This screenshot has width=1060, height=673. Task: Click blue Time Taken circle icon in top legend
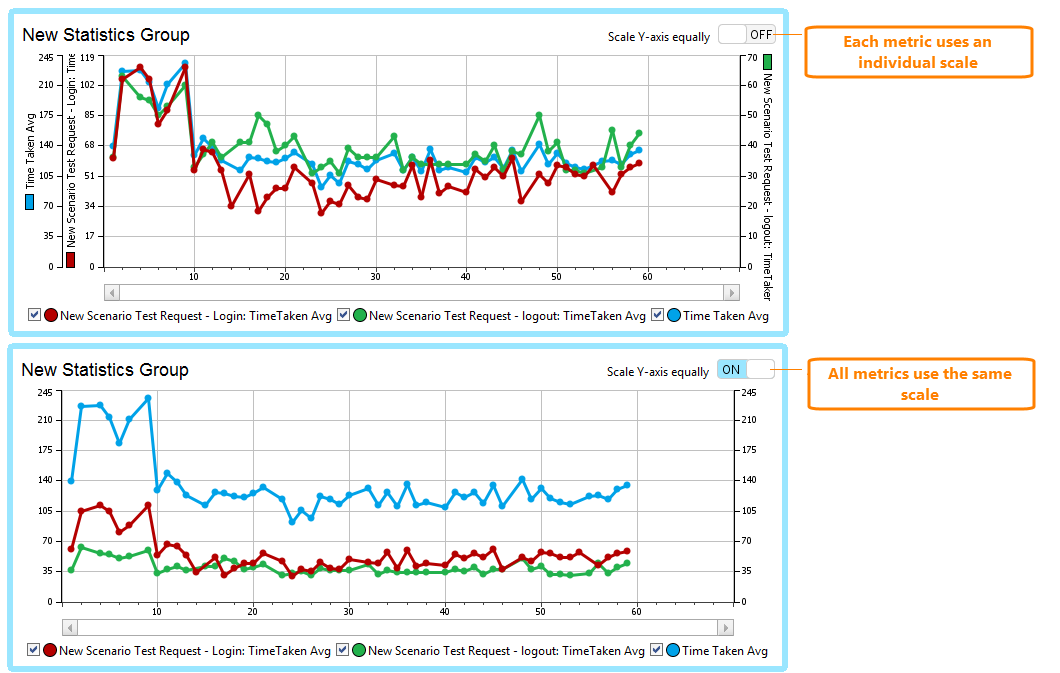pyautogui.click(x=673, y=315)
